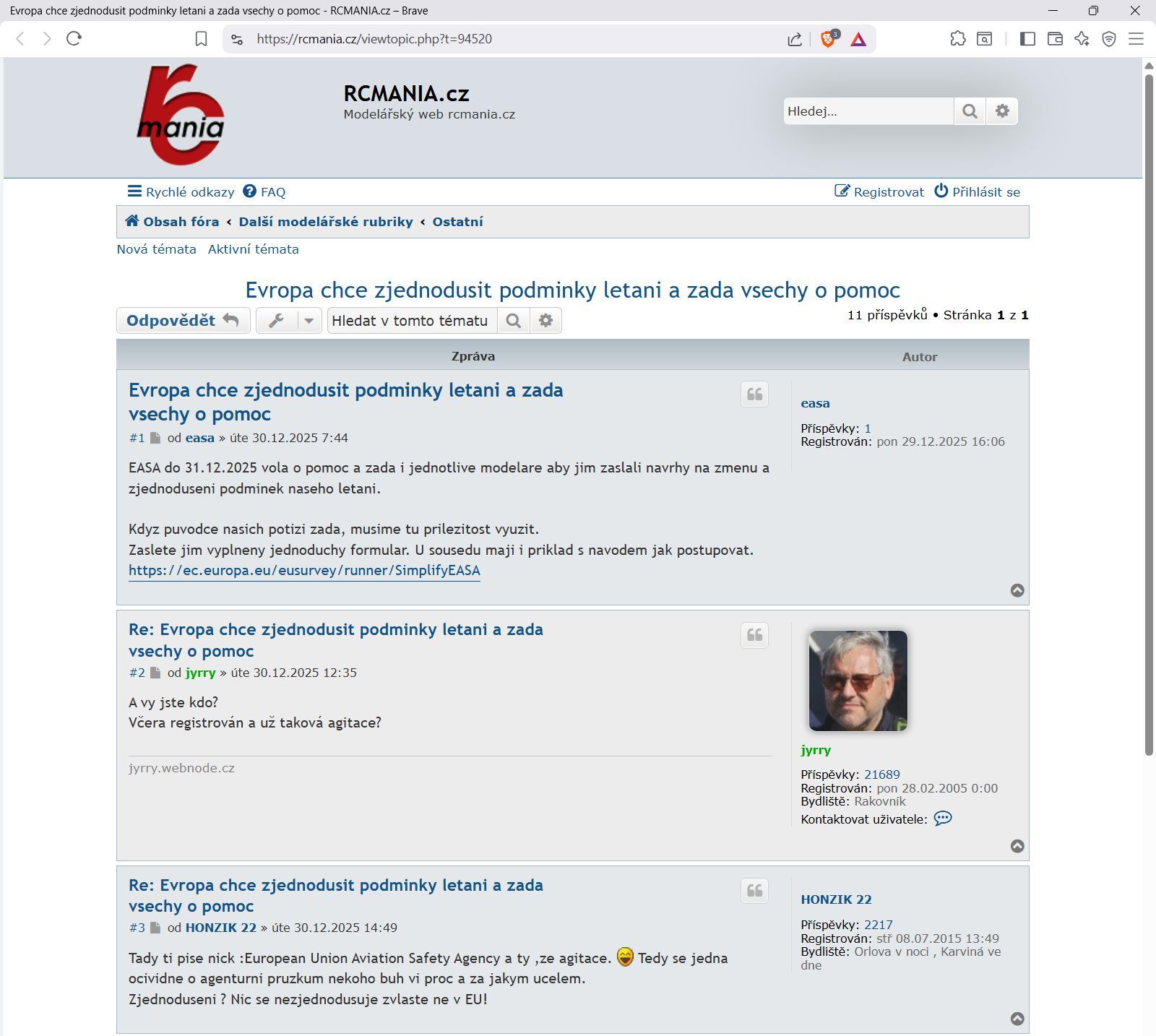Screen dimensions: 1156x1036
Task: Focus the Hledat v tomto tématu field
Action: coord(412,321)
